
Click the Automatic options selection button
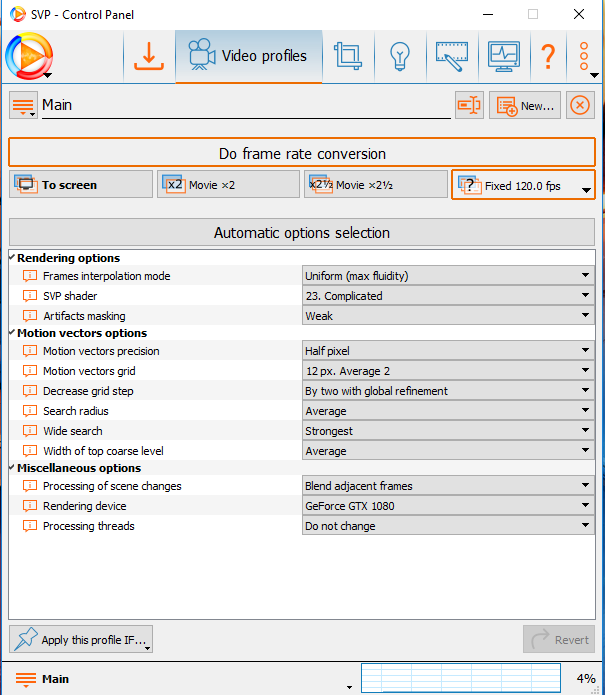tap(301, 233)
